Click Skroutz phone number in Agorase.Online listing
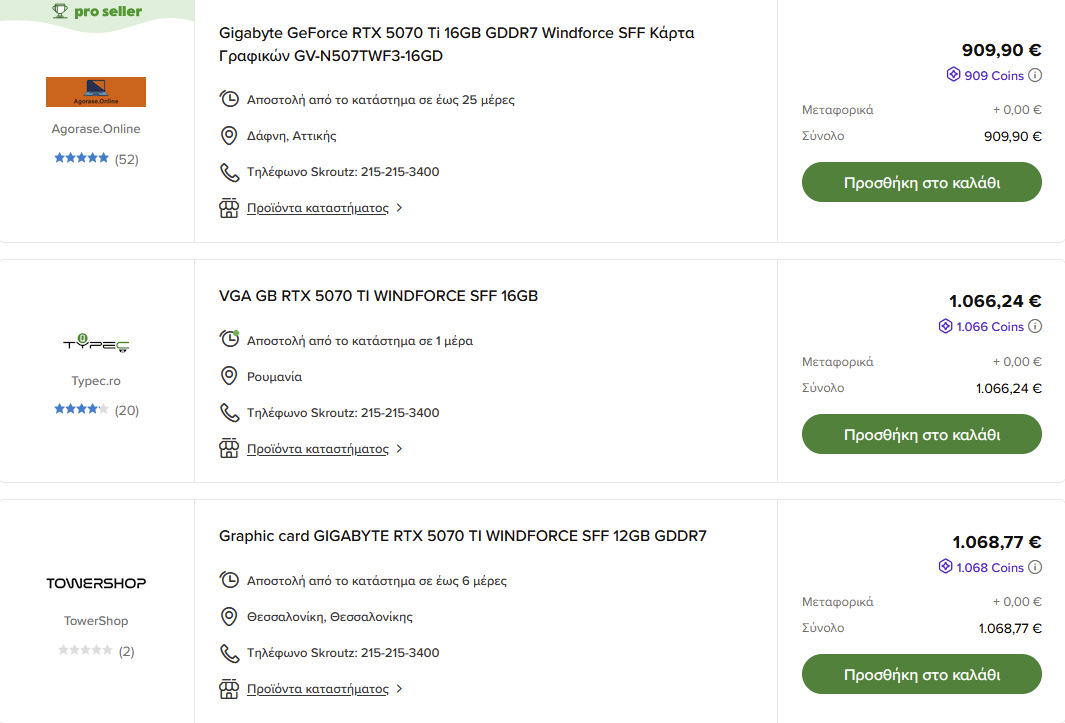The height and width of the screenshot is (723, 1065). pyautogui.click(x=343, y=172)
